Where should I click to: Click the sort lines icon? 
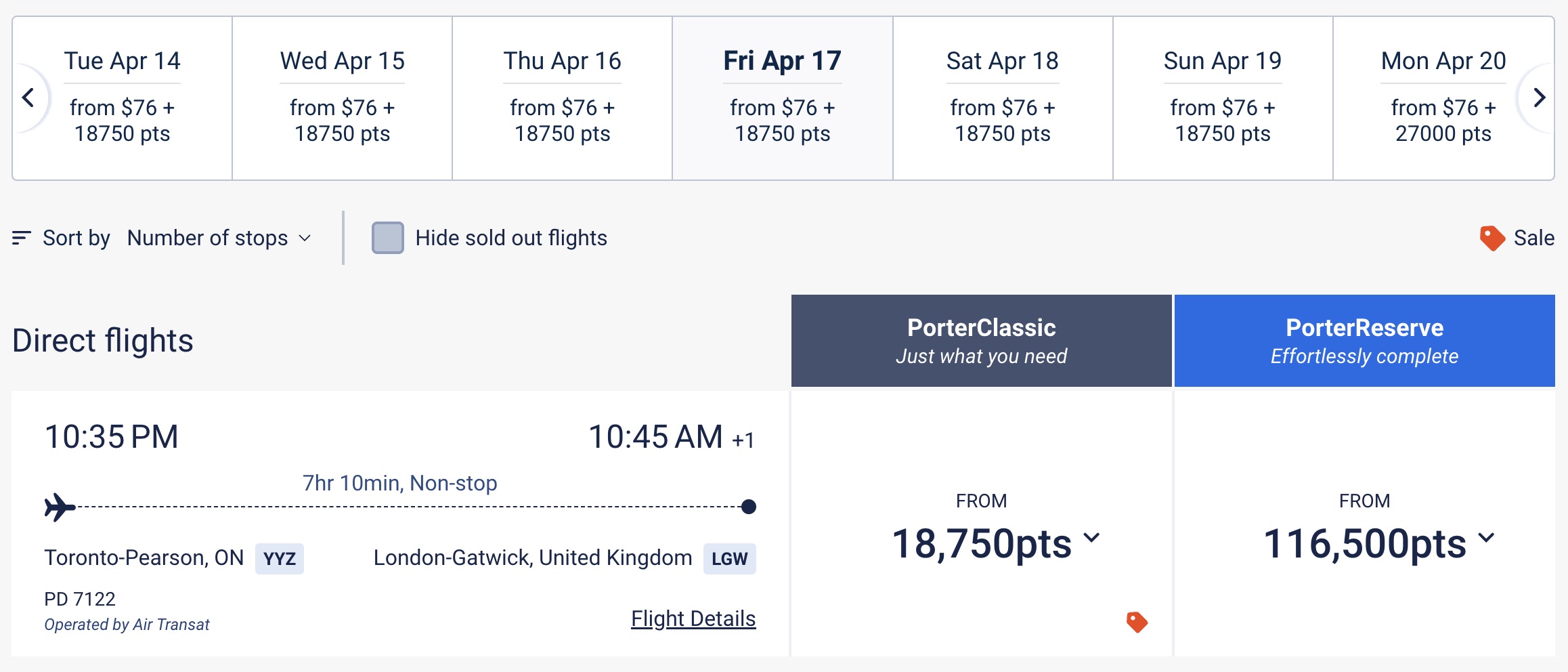pyautogui.click(x=21, y=238)
